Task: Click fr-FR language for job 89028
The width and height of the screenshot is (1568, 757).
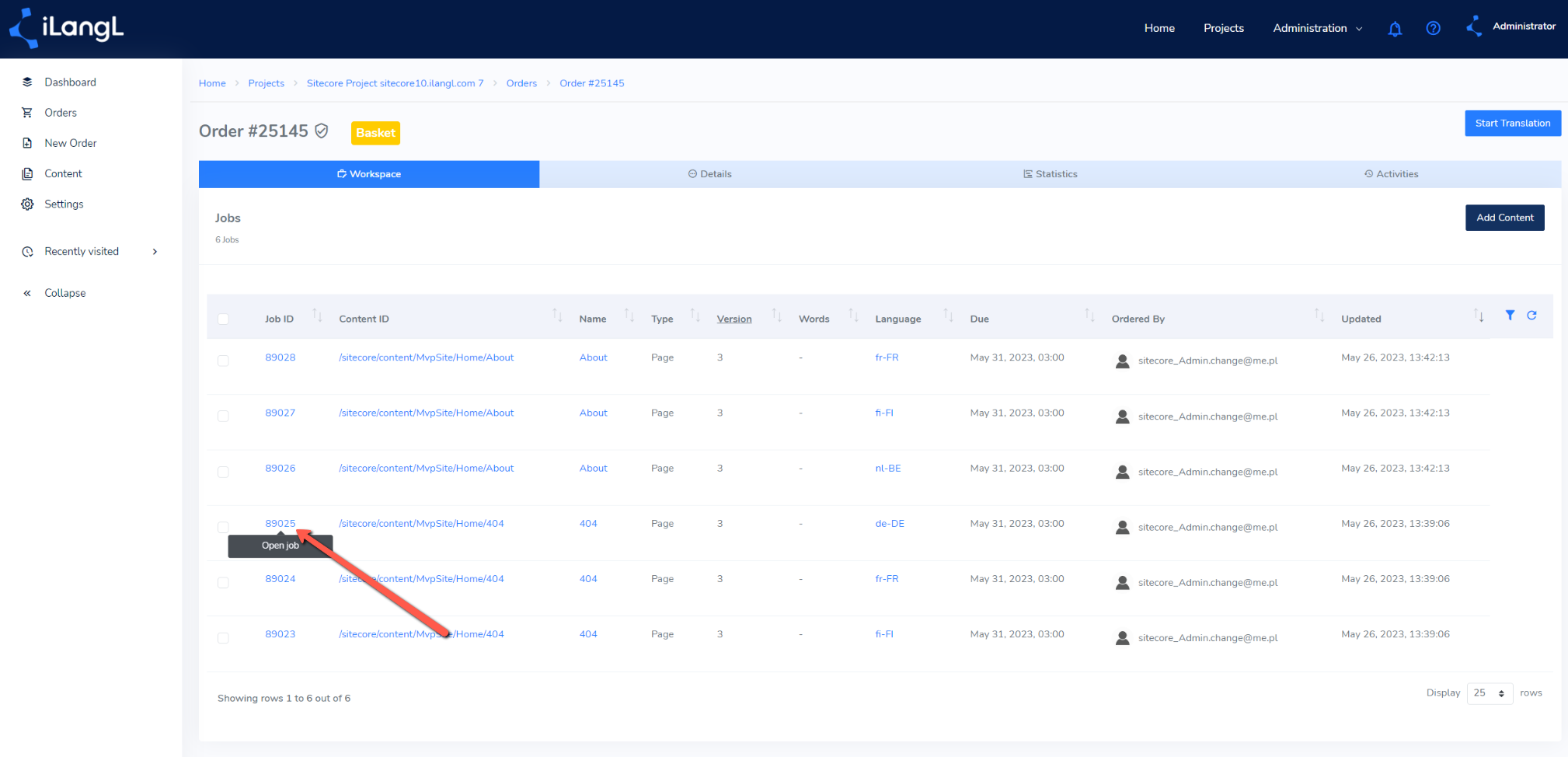Action: click(887, 358)
